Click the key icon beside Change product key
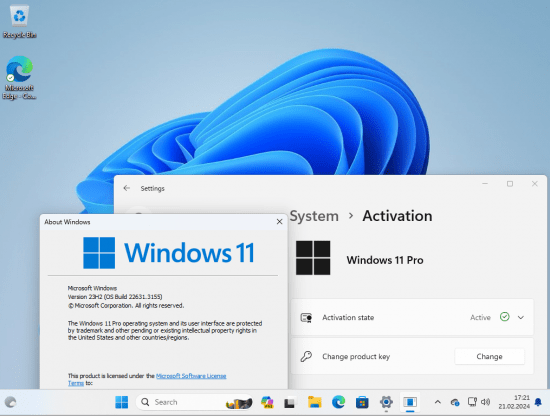The height and width of the screenshot is (416, 550). pos(306,356)
